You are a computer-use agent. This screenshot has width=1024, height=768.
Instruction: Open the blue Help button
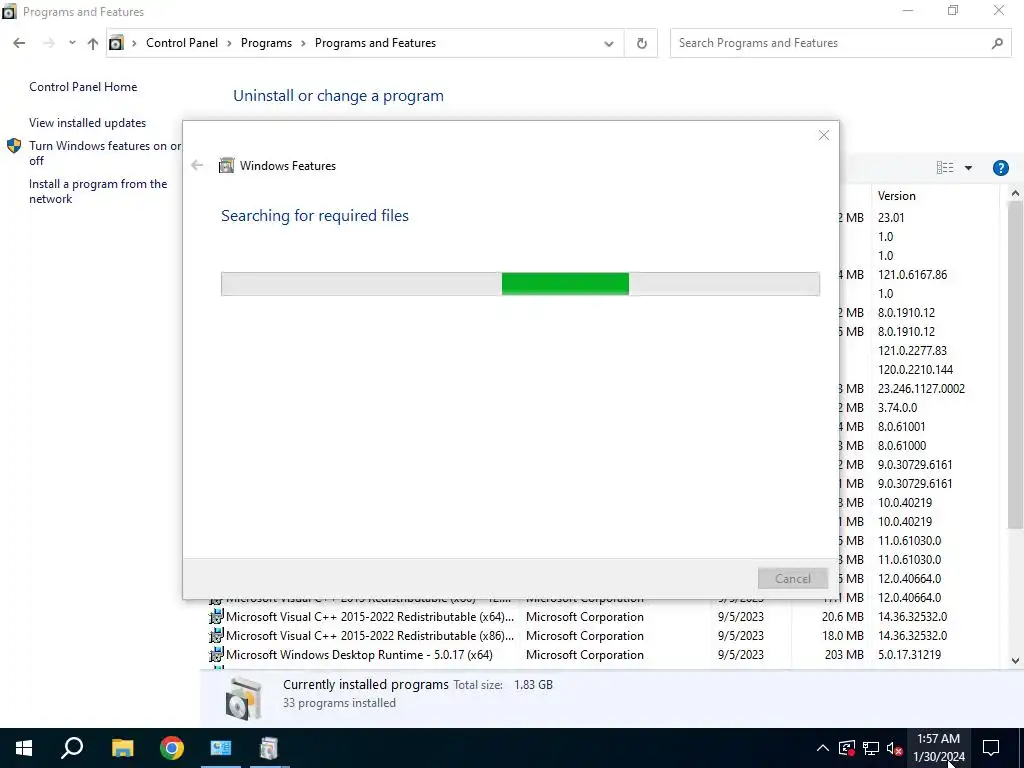pyautogui.click(x=1000, y=168)
